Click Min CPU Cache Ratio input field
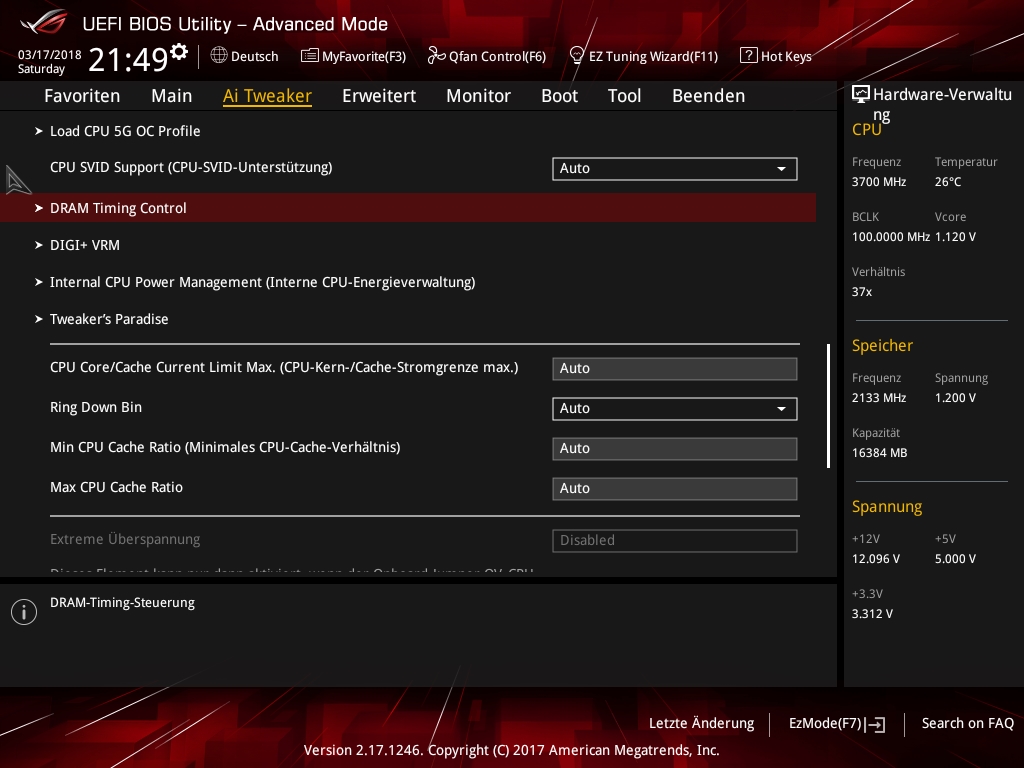1024x768 pixels. coord(674,448)
